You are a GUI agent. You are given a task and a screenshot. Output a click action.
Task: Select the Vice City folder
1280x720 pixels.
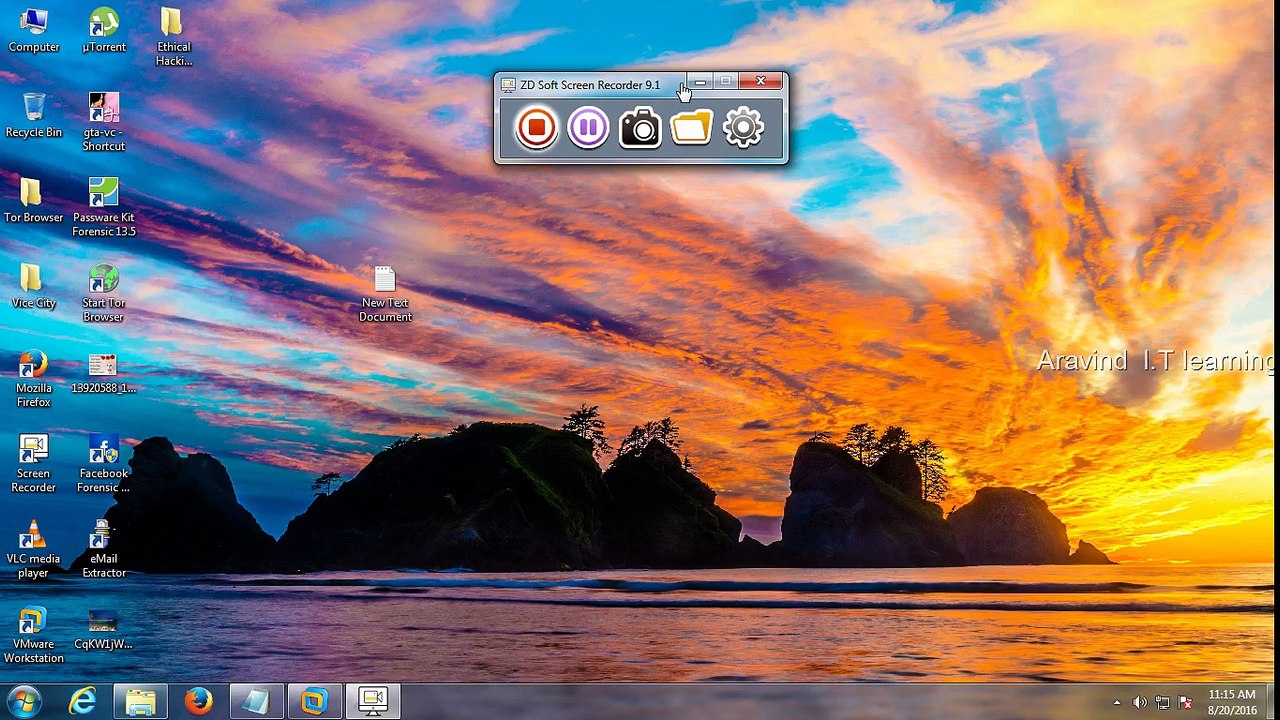(34, 286)
